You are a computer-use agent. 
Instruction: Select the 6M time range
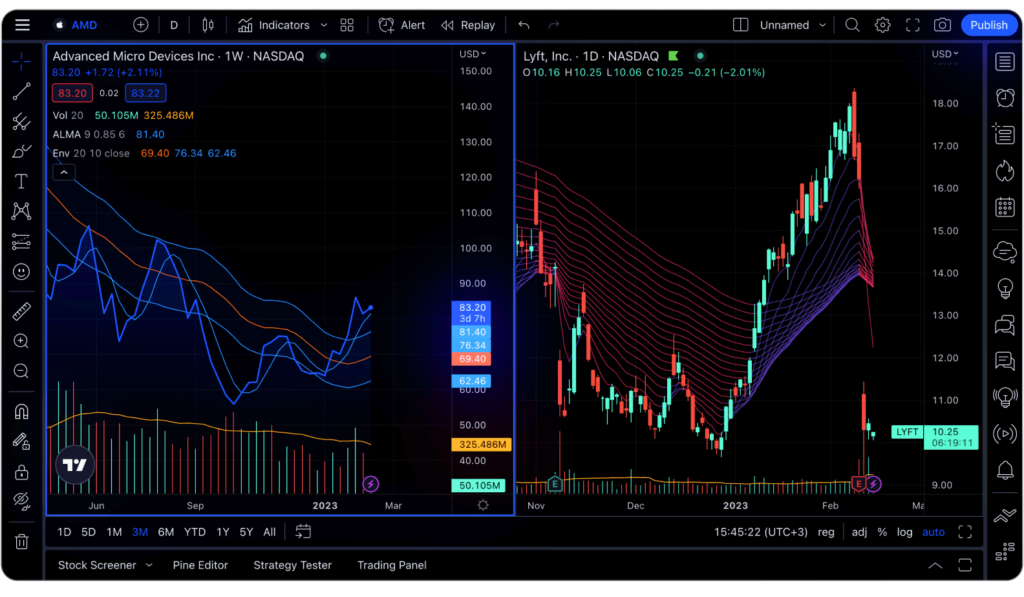tap(166, 532)
